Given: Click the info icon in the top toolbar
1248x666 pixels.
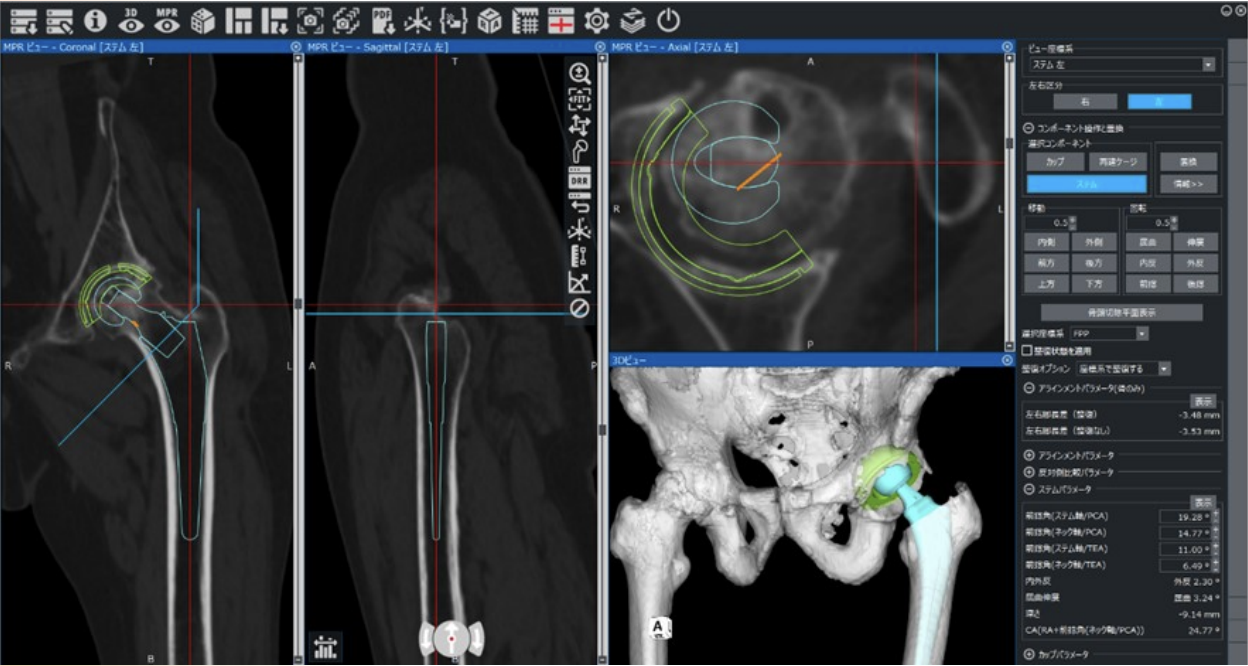Looking at the screenshot, I should pos(95,20).
